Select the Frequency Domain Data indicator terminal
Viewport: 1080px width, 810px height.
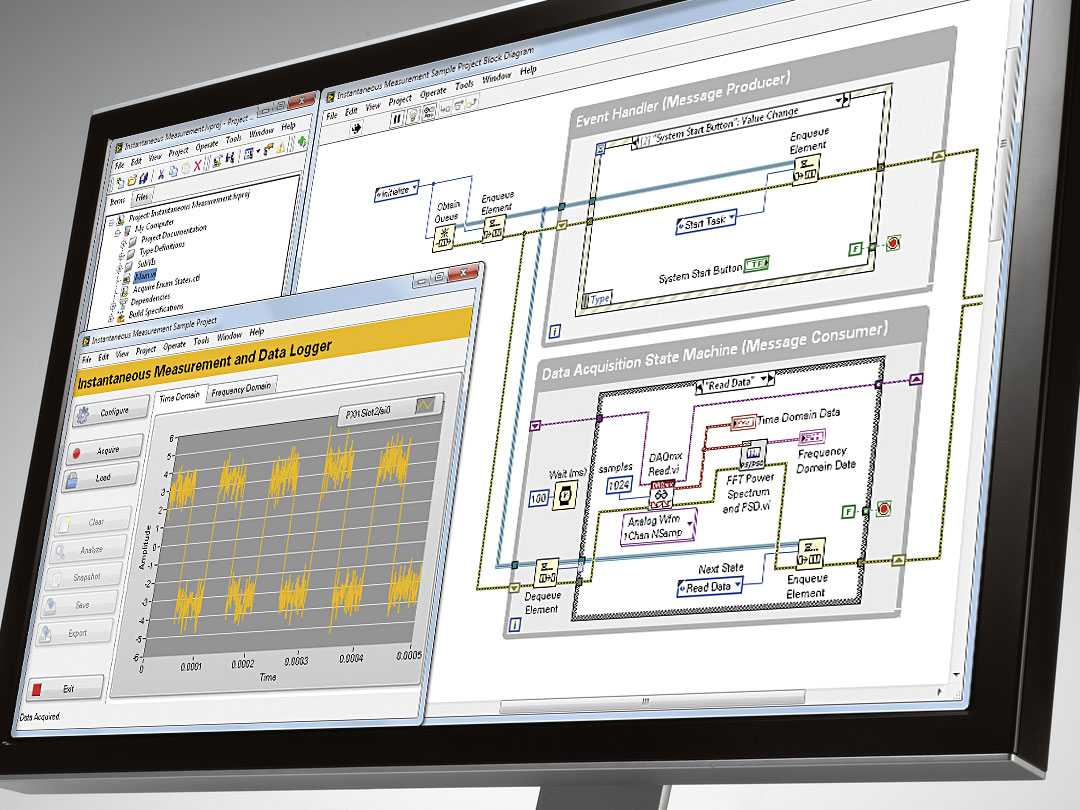pos(811,436)
